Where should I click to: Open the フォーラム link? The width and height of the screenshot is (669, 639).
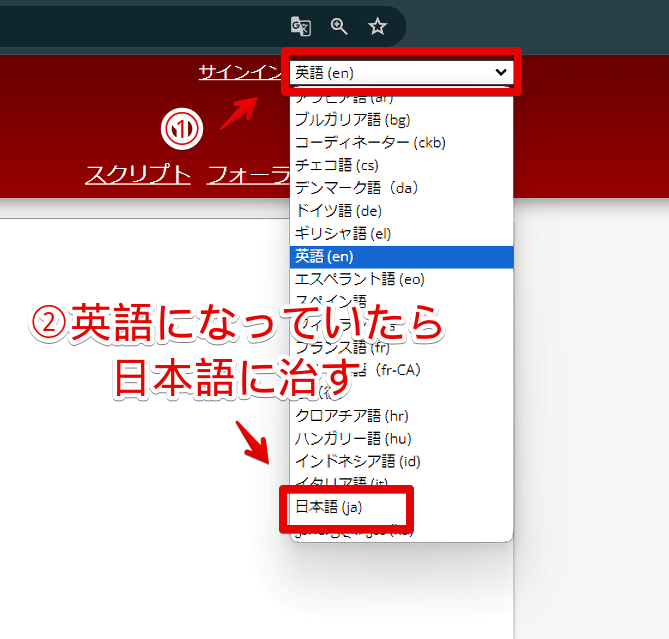(x=248, y=174)
